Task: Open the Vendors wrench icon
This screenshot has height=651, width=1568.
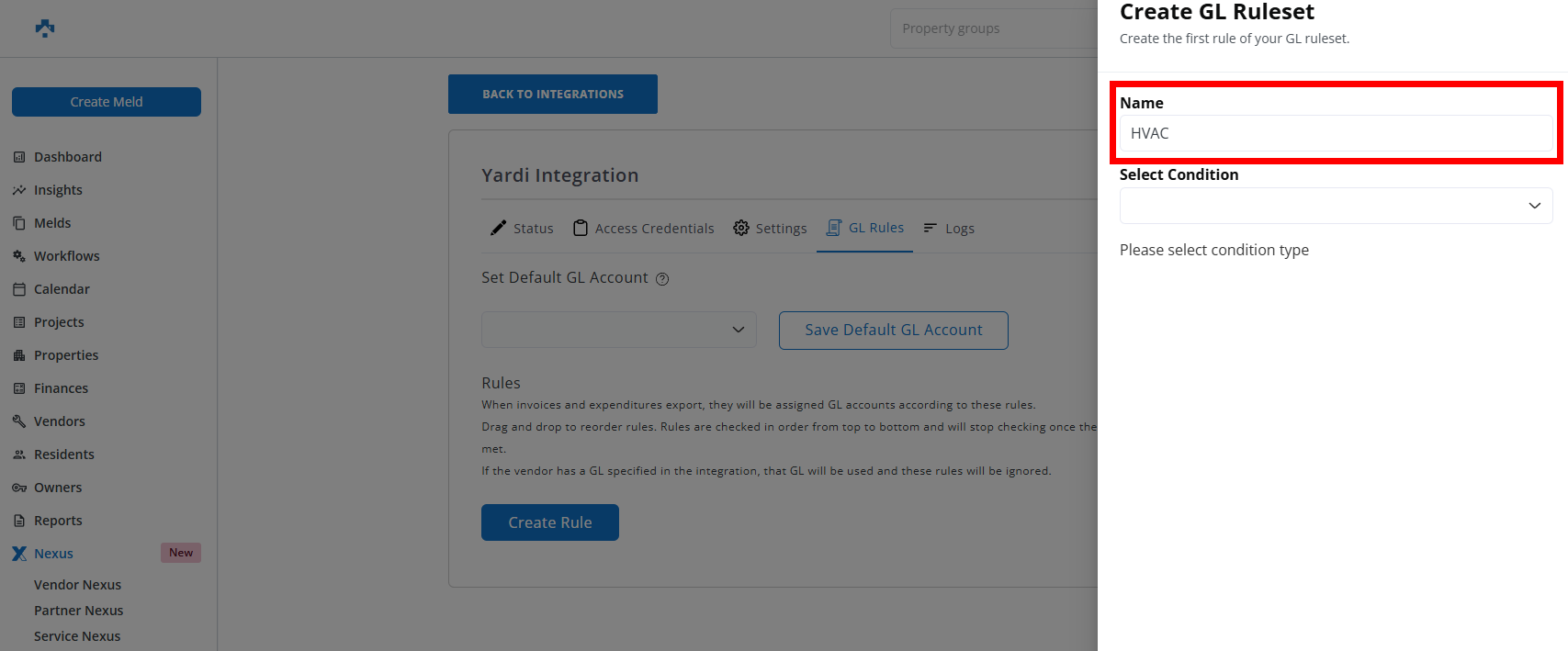Action: pyautogui.click(x=19, y=421)
